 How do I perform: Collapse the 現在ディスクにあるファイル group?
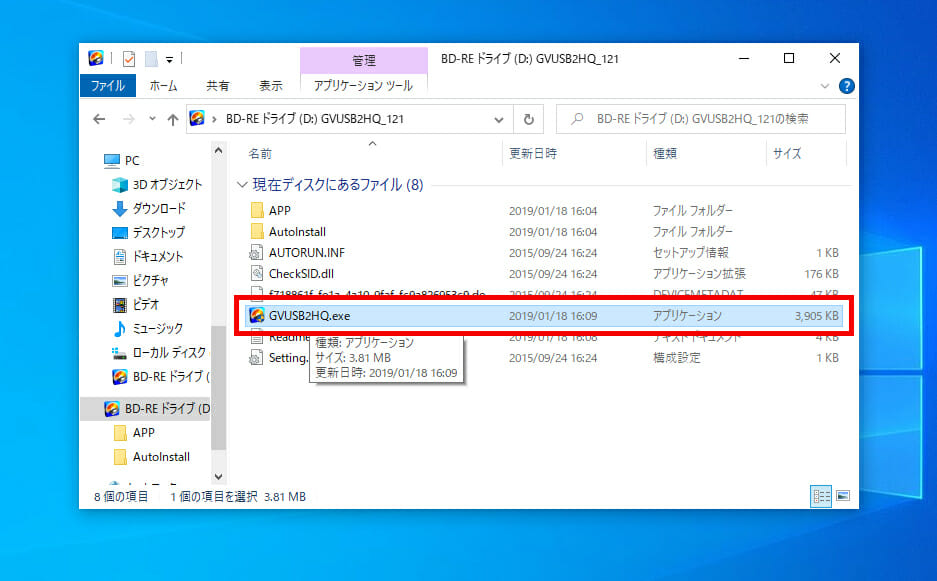tap(241, 185)
